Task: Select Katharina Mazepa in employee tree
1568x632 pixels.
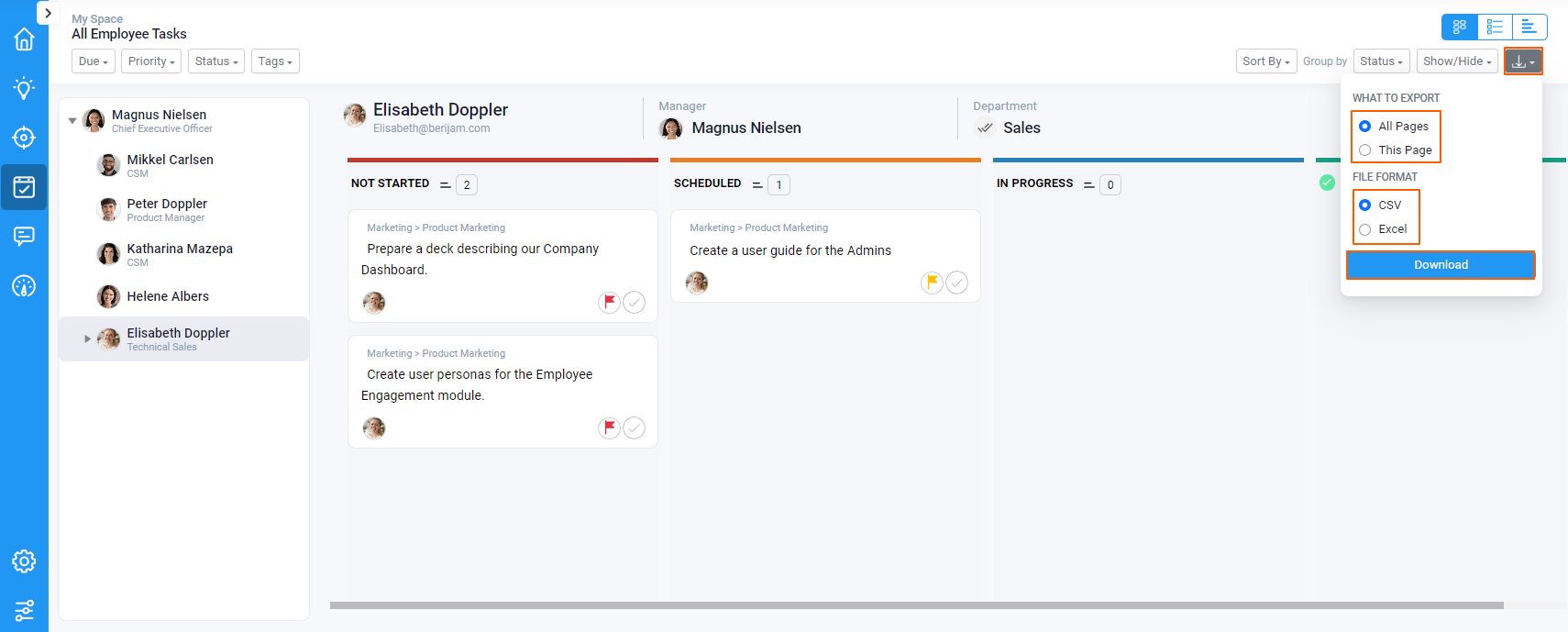Action: pos(180,249)
